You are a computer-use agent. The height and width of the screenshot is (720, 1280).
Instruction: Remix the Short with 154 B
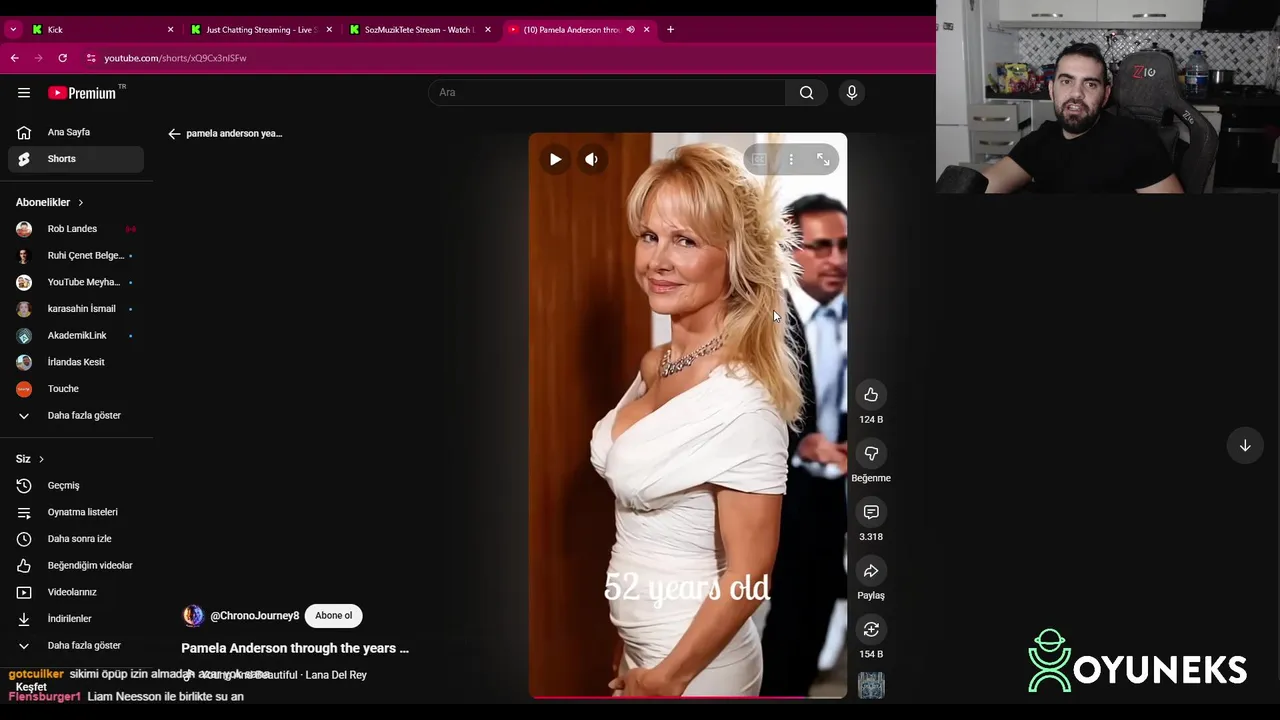[871, 629]
